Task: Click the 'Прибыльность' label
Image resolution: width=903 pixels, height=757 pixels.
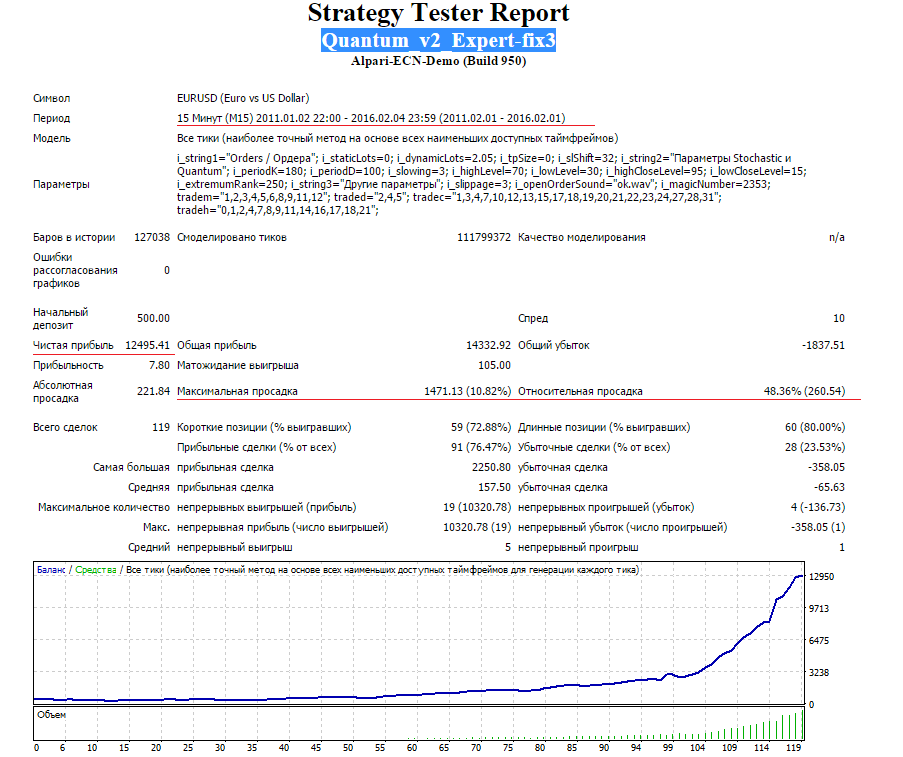Action: 68,365
